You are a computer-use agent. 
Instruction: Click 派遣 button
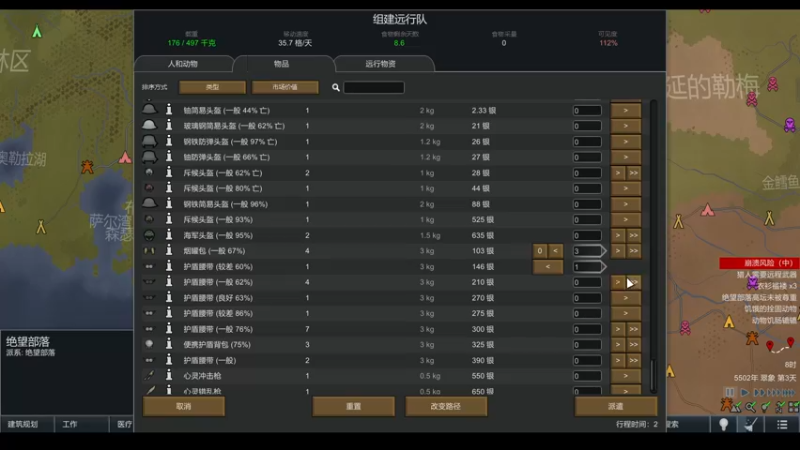tap(616, 406)
